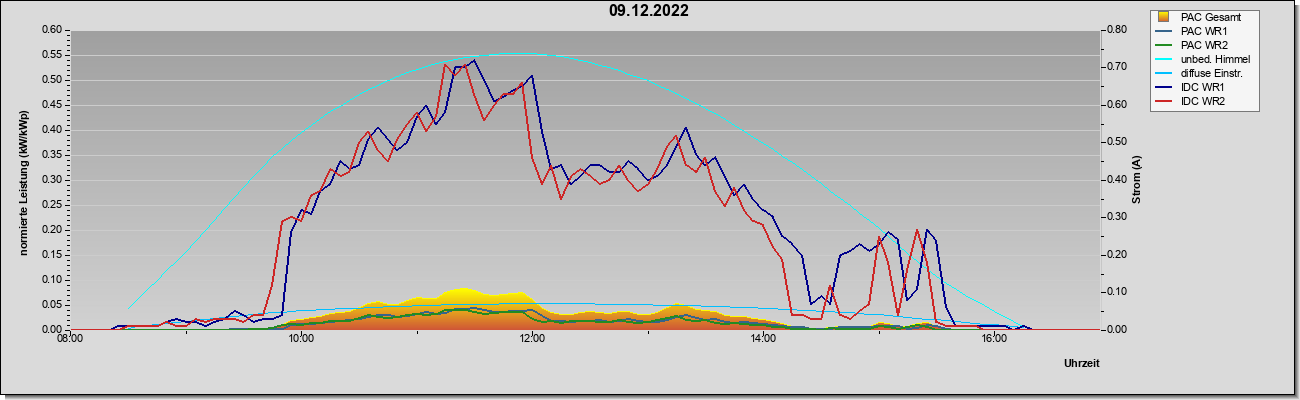Click the Uhrzeit axis label
The height and width of the screenshot is (400, 1300).
click(1082, 363)
